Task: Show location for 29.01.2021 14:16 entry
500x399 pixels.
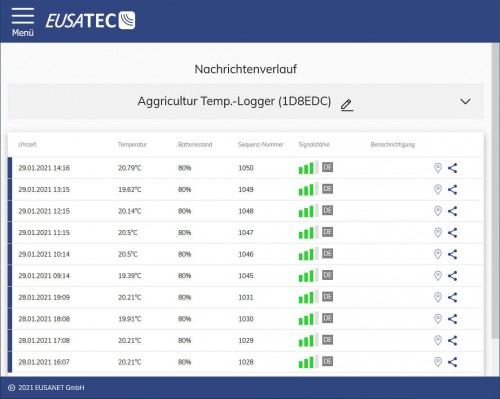Action: point(438,168)
